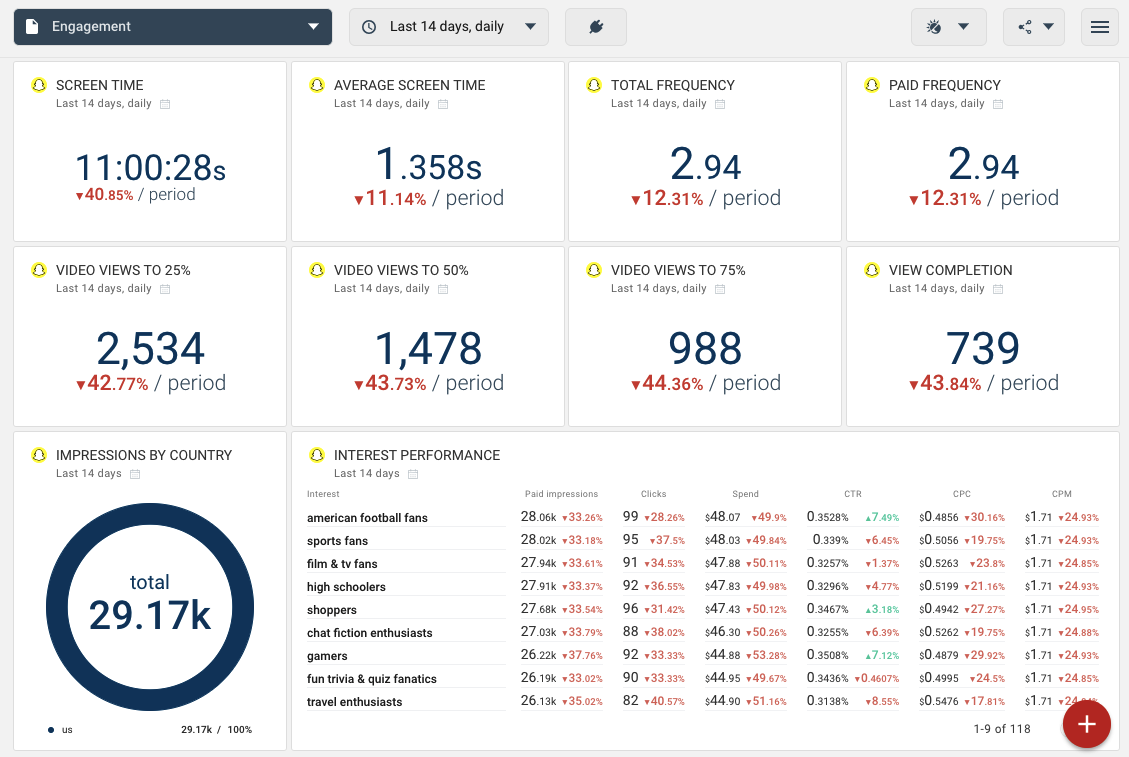Click the 1.358s average screen time value

pyautogui.click(x=428, y=164)
